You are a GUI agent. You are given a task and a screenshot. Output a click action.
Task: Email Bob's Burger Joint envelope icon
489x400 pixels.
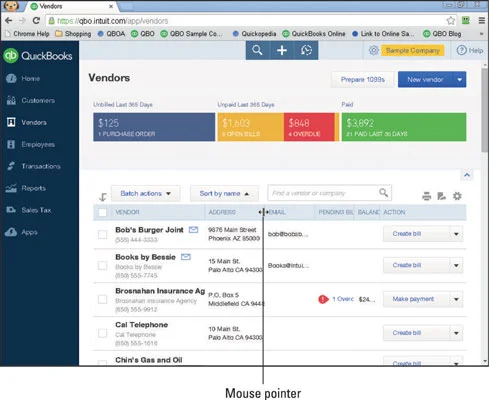click(193, 230)
